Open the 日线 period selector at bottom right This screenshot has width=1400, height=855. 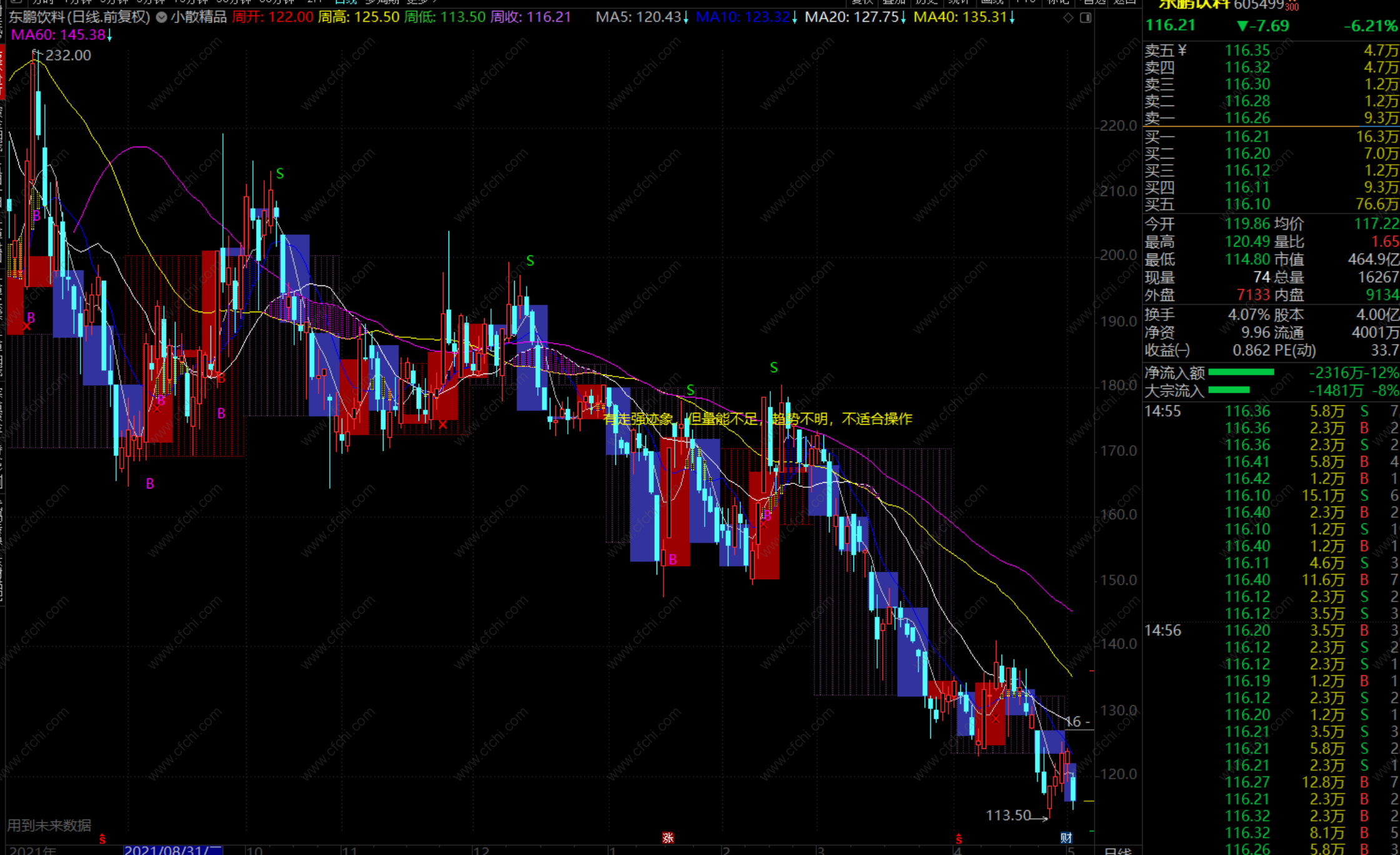[1118, 851]
